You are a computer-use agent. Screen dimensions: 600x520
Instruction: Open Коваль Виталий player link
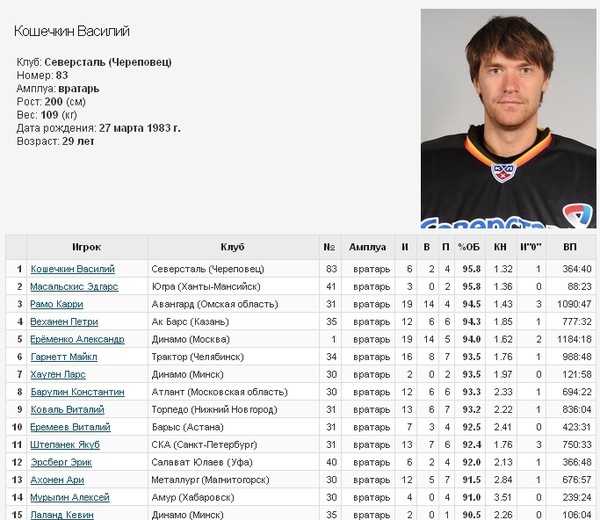(67, 410)
